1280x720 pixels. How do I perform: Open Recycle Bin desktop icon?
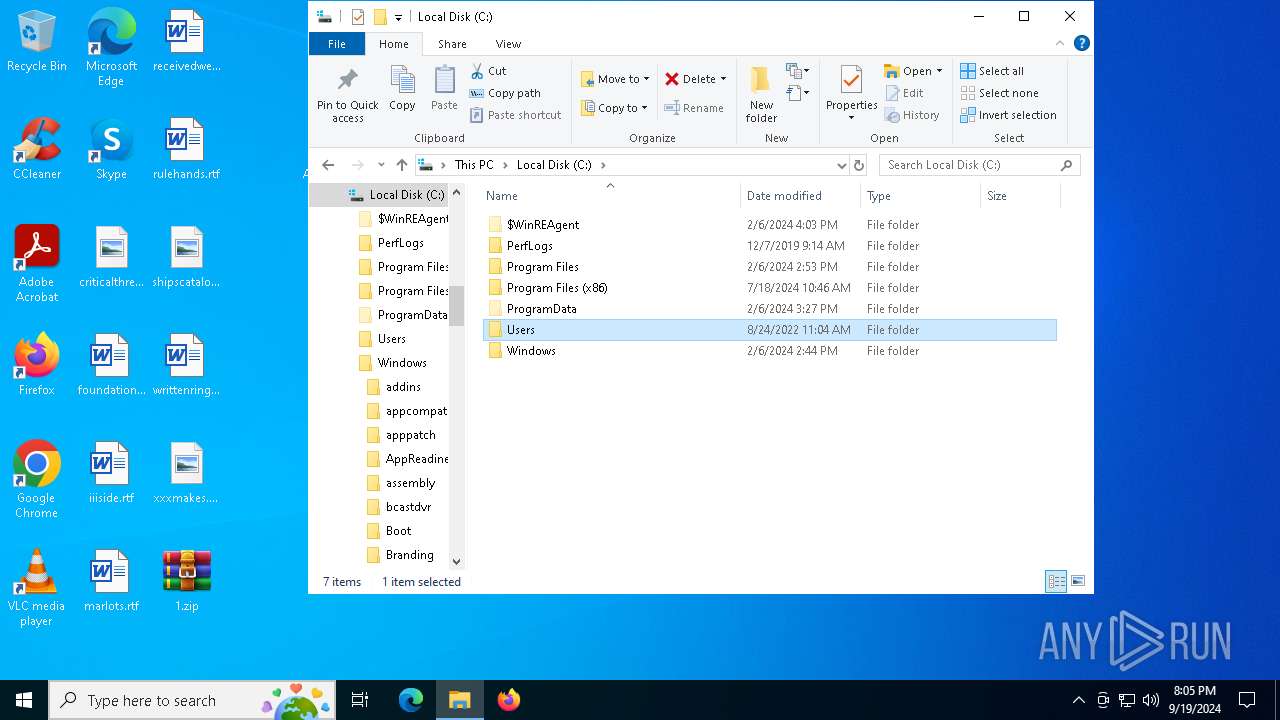click(37, 42)
